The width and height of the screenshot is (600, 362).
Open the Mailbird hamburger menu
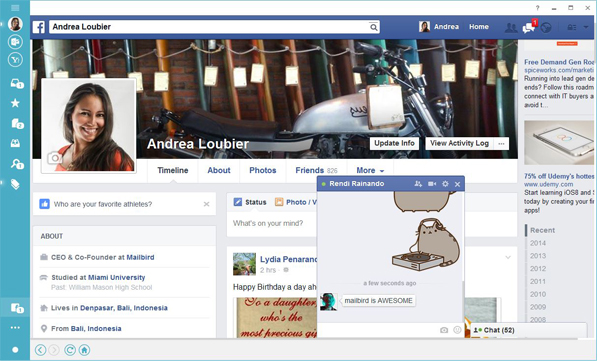tap(15, 8)
